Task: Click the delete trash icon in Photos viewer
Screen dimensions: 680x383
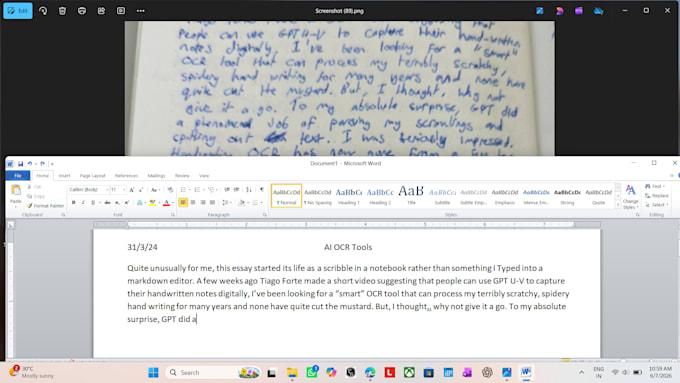Action: coord(62,11)
